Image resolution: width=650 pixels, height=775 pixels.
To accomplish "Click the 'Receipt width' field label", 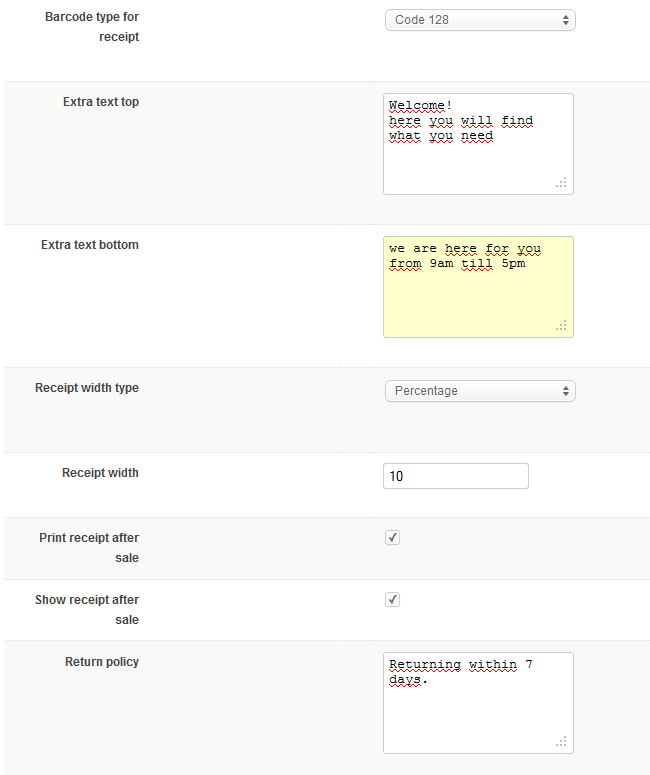I will pyautogui.click(x=100, y=473).
